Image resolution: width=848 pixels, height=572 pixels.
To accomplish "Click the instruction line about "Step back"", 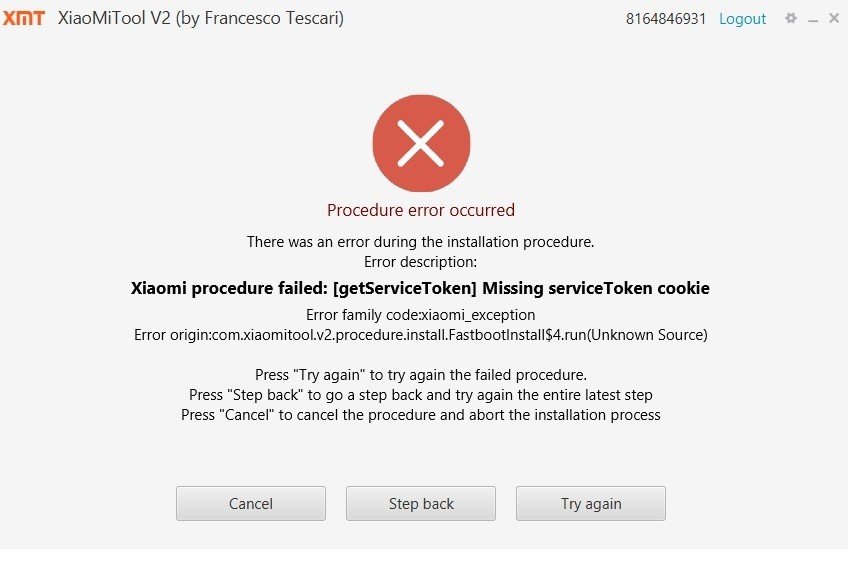I will [421, 394].
